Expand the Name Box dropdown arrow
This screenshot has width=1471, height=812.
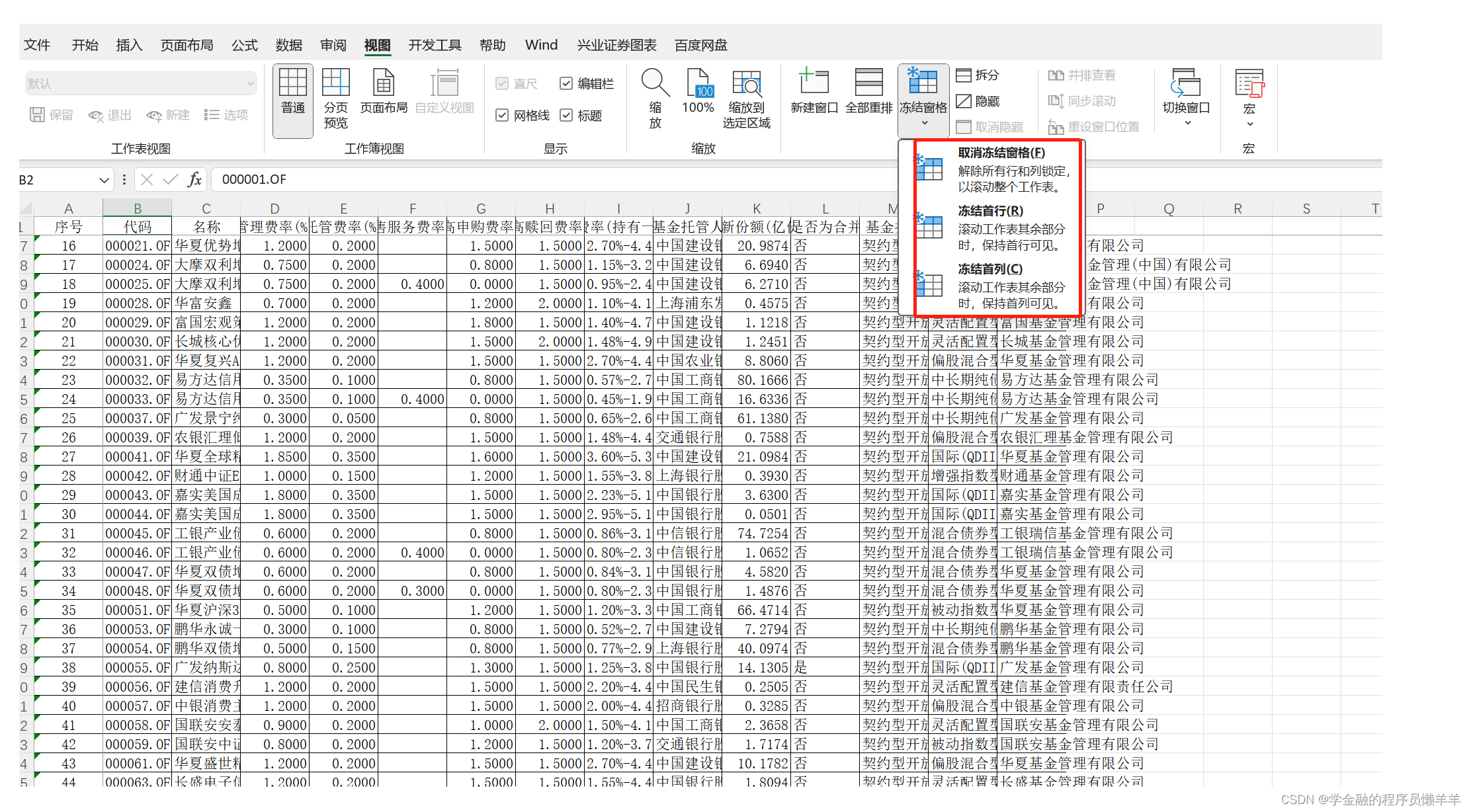(x=104, y=180)
